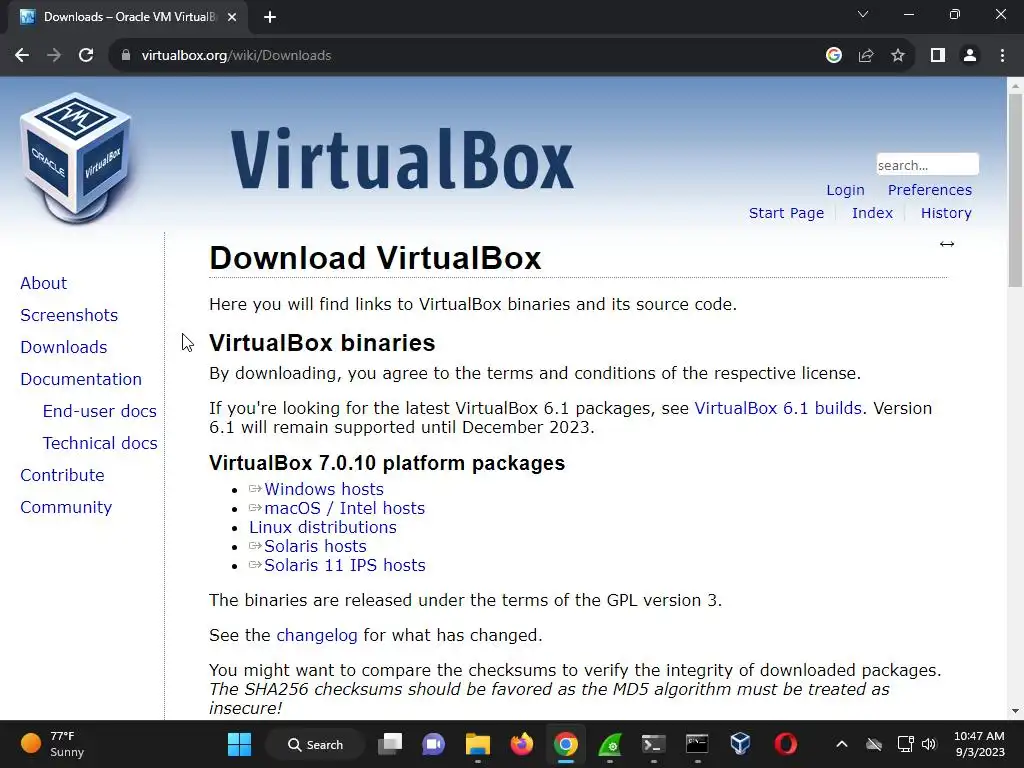
Task: Open the terminal icon in the taskbar
Action: (653, 744)
